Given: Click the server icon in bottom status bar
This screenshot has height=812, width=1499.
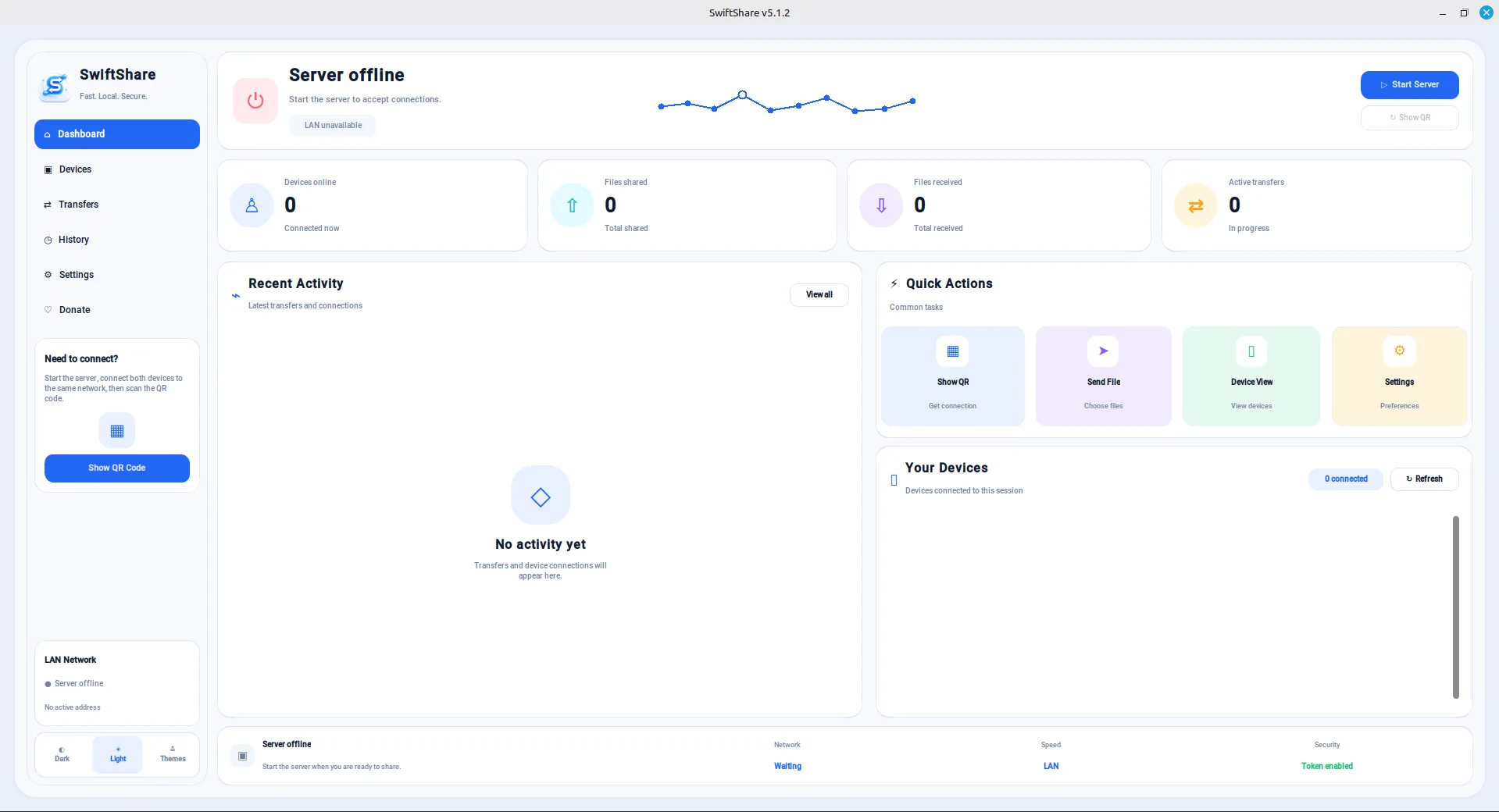Looking at the screenshot, I should tap(243, 756).
